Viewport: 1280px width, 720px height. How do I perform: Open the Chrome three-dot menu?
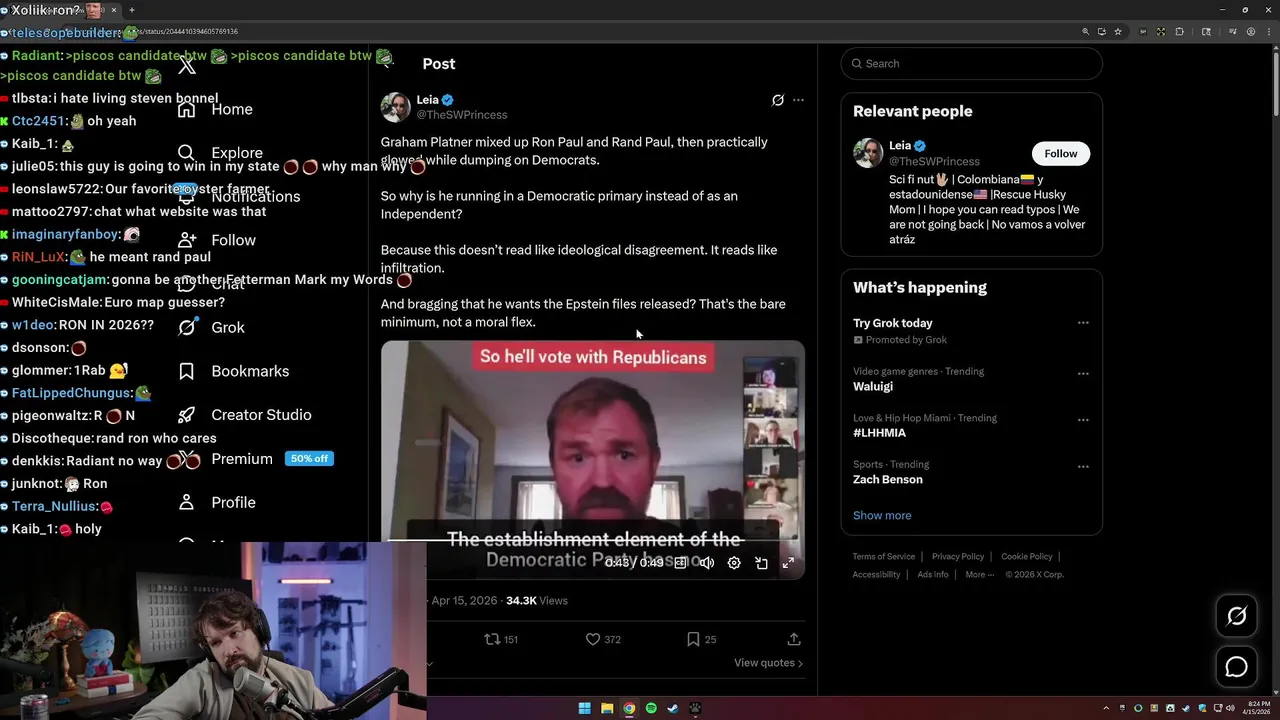point(1268,31)
